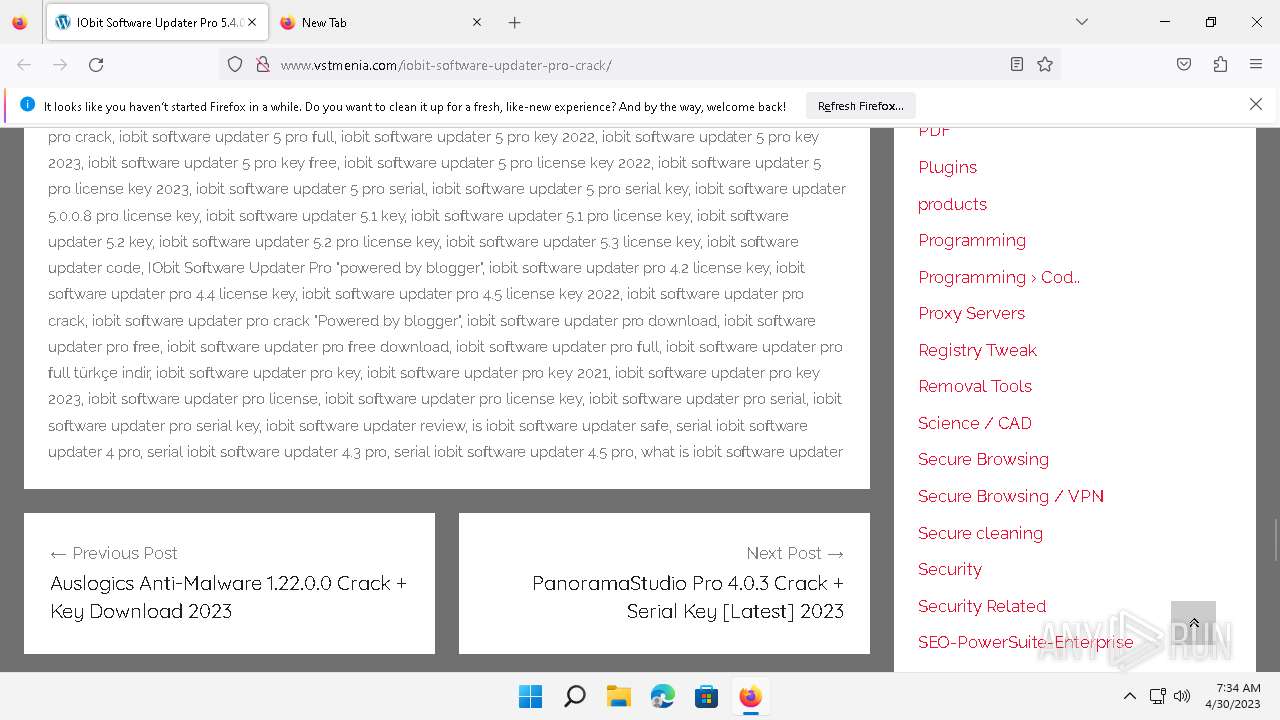Click the Firefox View icon in the tab strip

19,22
